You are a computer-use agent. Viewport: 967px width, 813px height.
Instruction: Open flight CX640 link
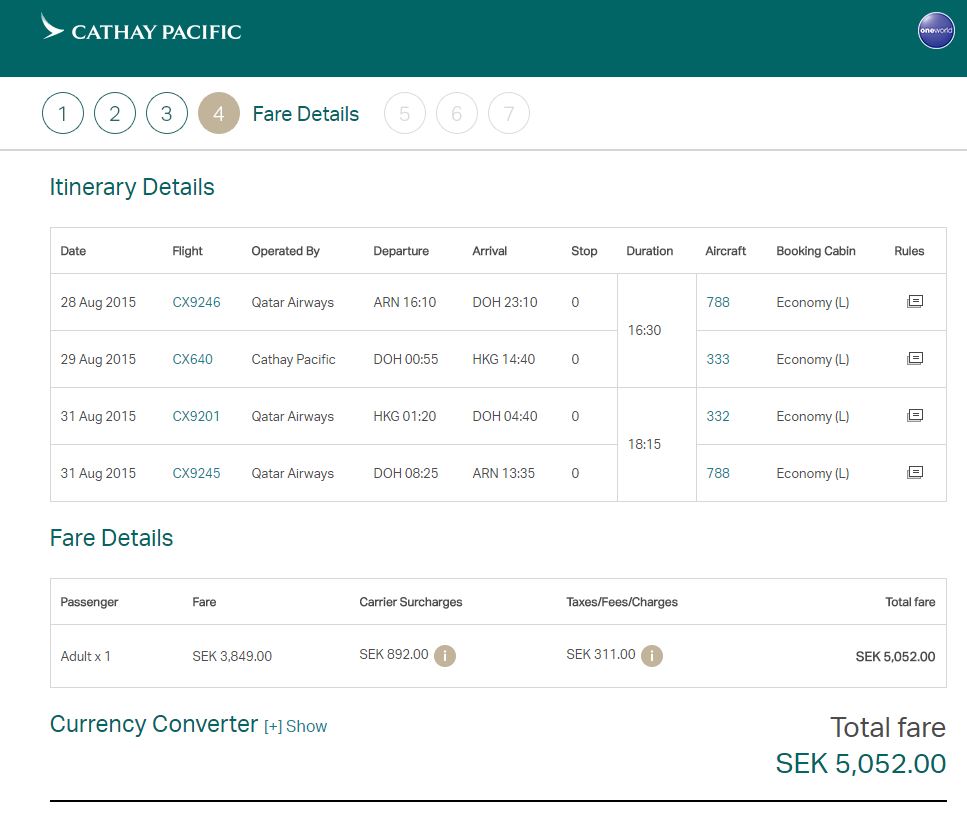(x=192, y=359)
